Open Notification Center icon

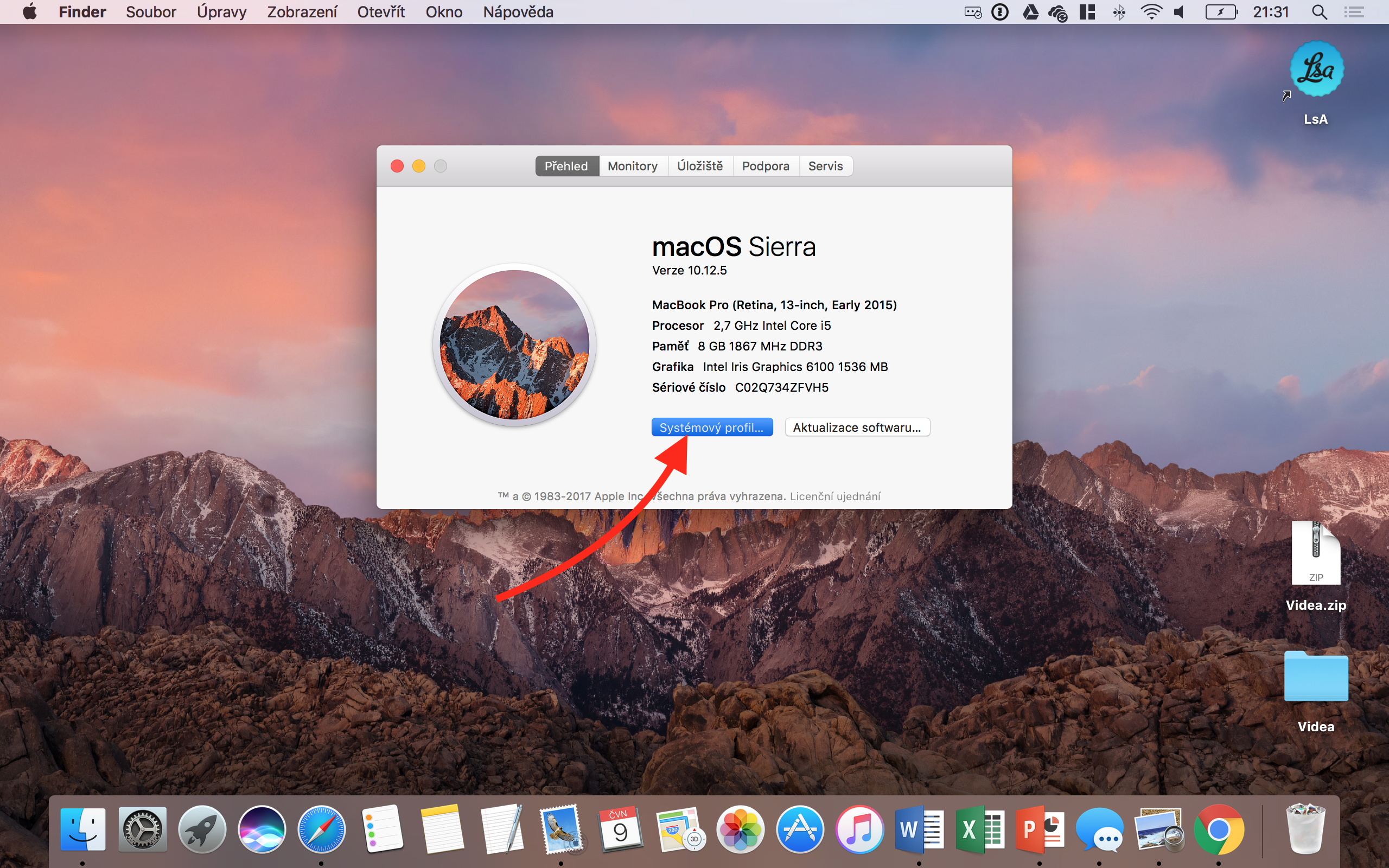[1354, 12]
